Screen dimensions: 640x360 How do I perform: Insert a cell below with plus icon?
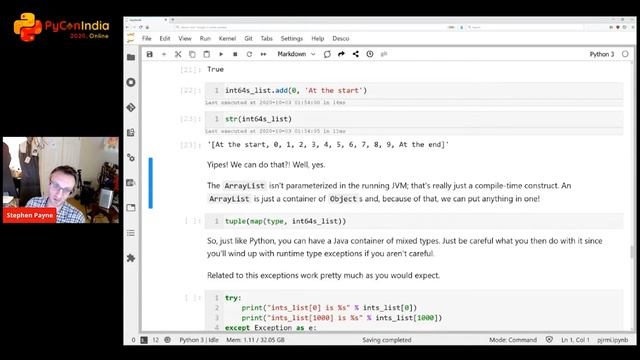click(x=164, y=54)
